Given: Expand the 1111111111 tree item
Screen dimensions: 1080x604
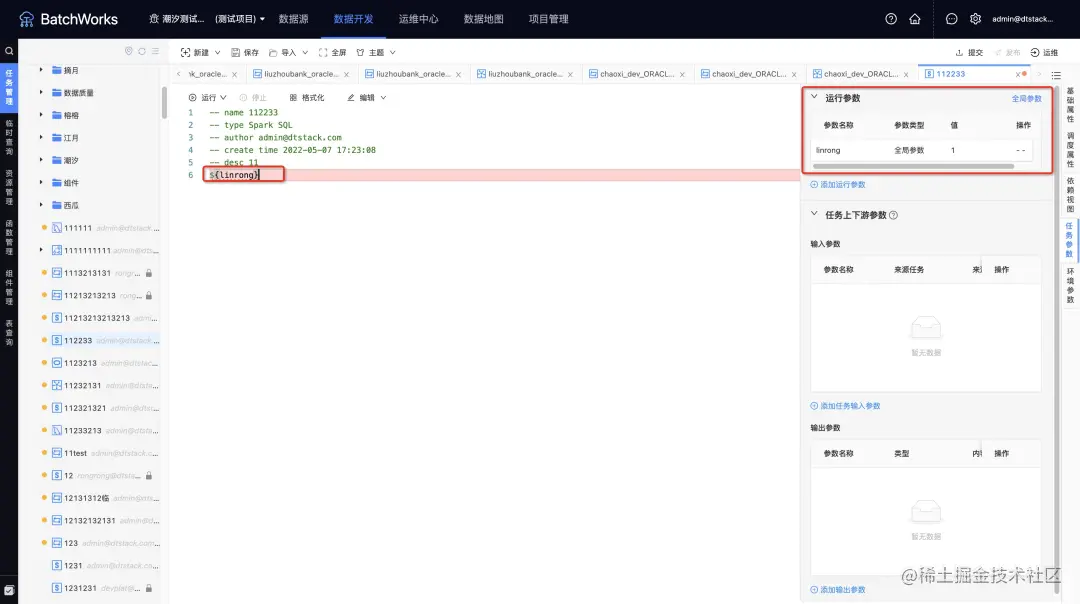Looking at the screenshot, I should coord(41,250).
